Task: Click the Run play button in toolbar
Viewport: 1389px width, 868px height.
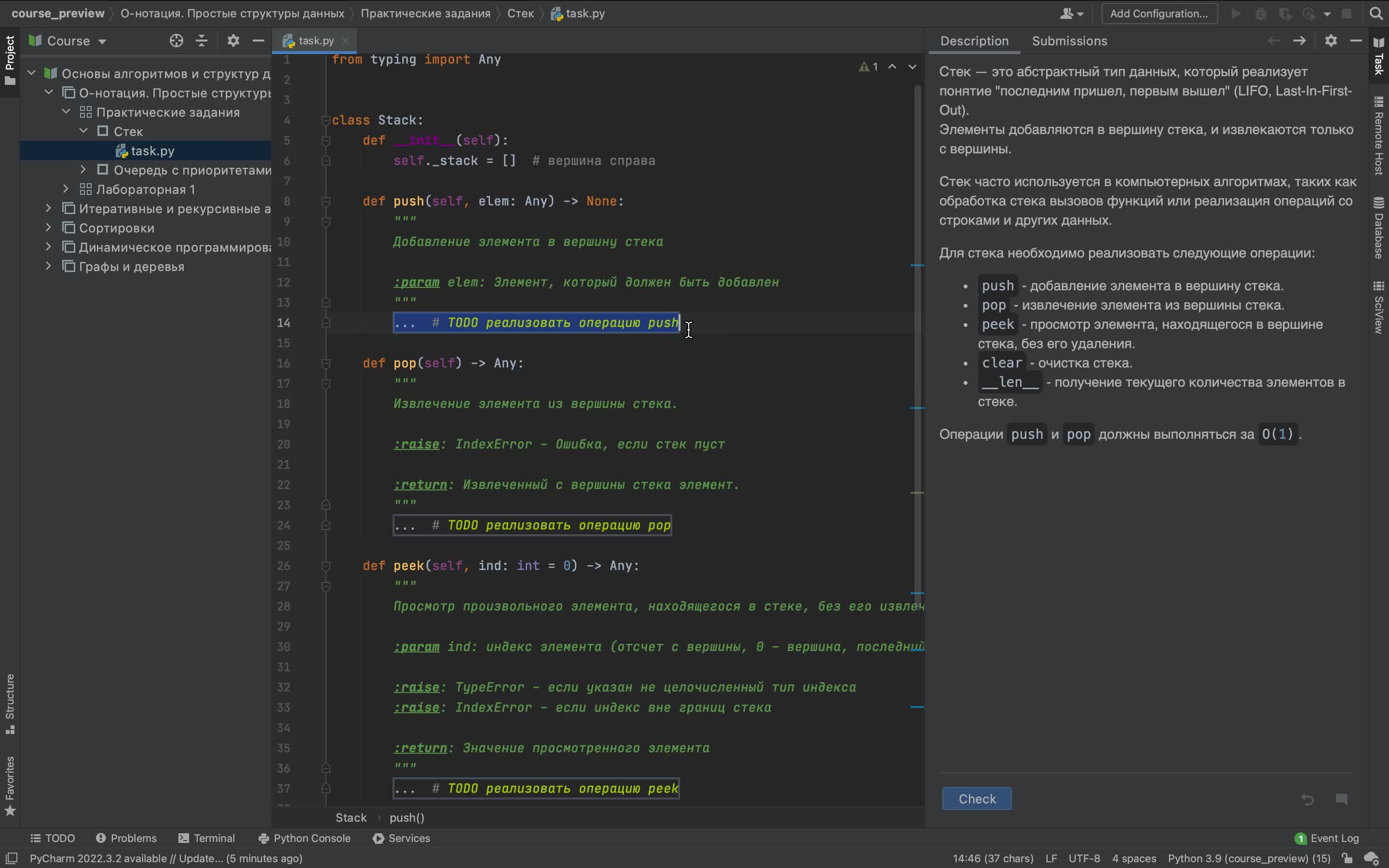Action: pos(1236,13)
